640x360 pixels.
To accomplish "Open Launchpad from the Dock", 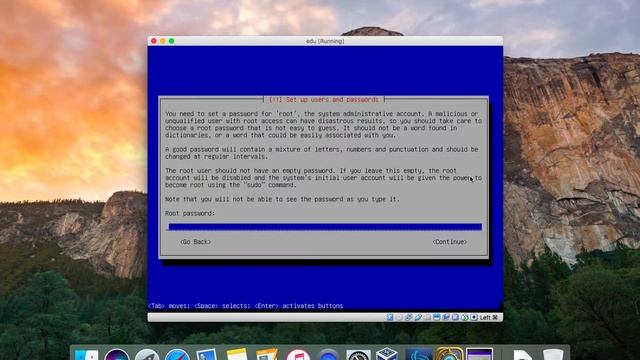I will pyautogui.click(x=147, y=354).
